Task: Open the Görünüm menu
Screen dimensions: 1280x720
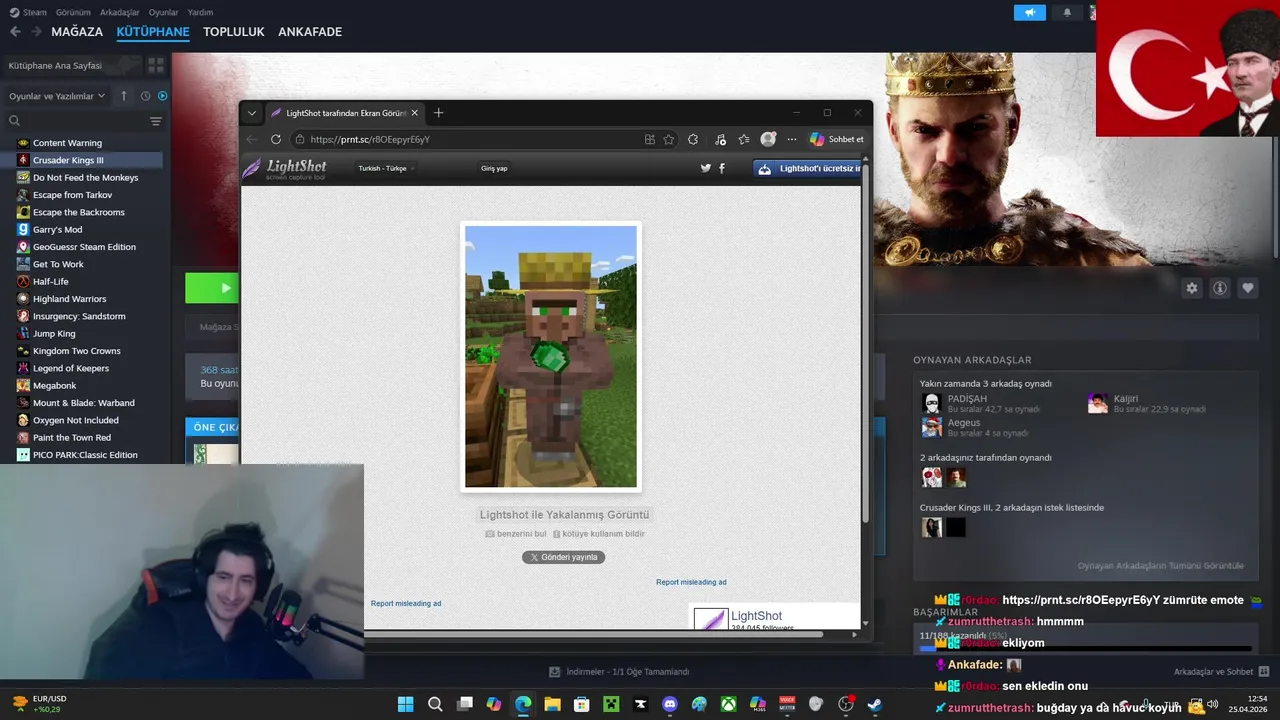Action: coord(73,12)
